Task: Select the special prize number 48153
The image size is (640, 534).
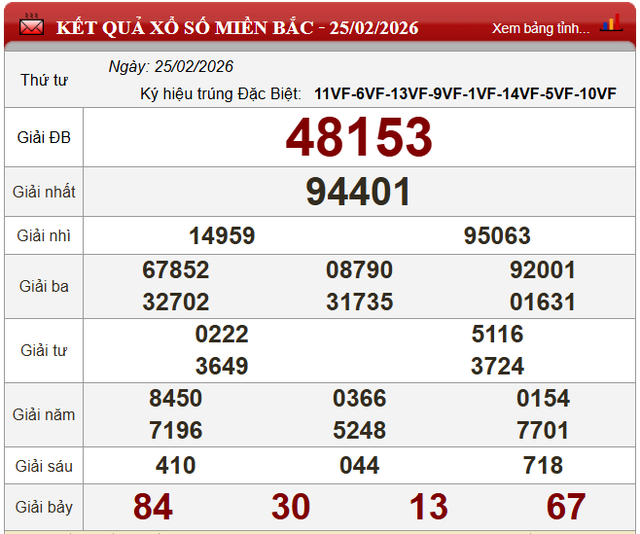Action: 359,138
